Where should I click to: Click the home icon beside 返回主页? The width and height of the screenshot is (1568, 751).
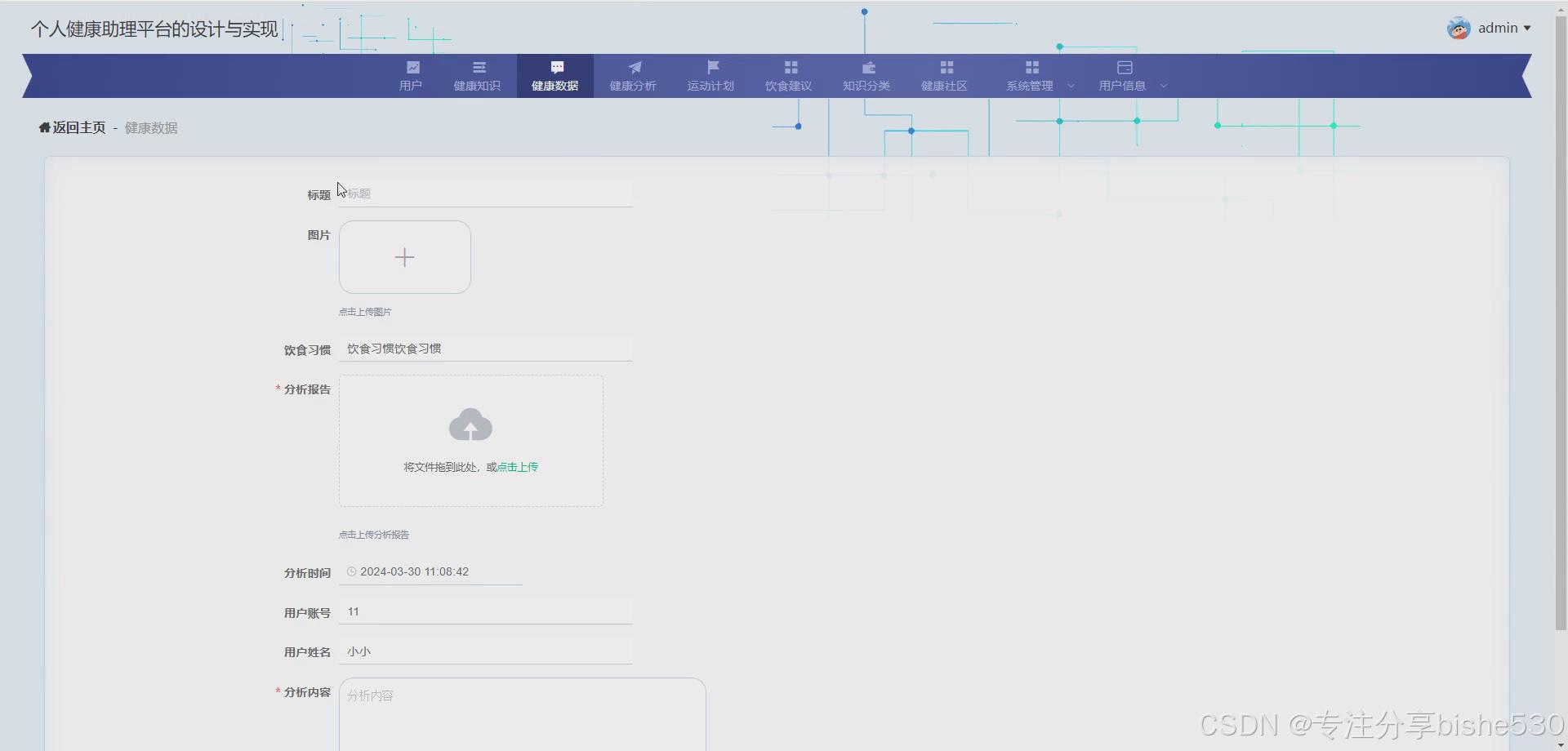44,127
